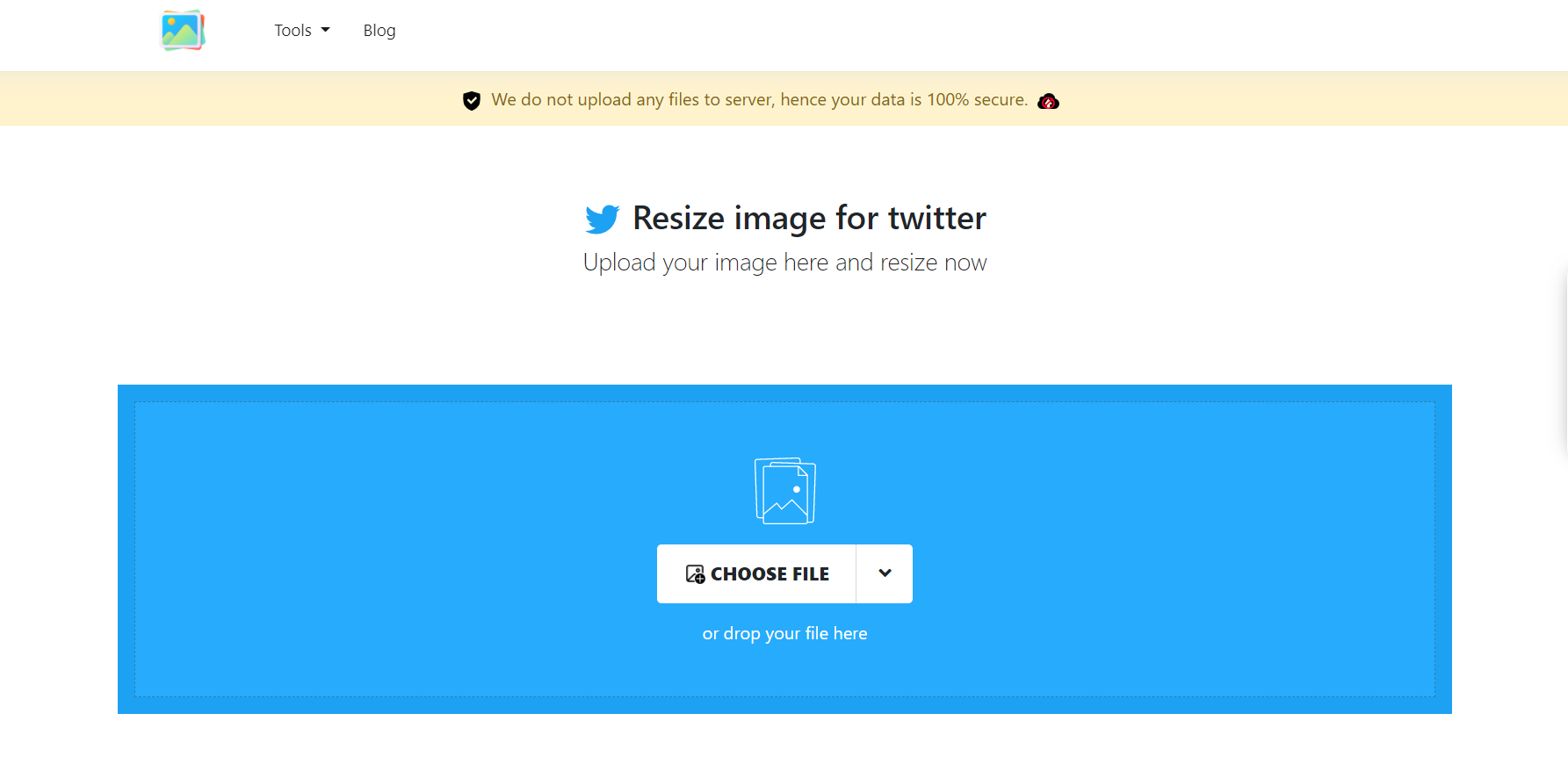Screen dimensions: 1568x764
Task: Click the colorful image logo in header
Action: click(x=183, y=31)
